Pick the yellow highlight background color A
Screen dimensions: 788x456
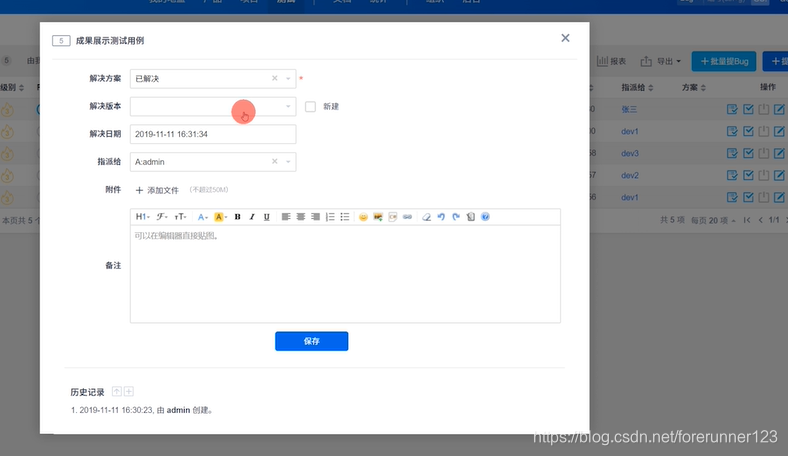pos(220,217)
